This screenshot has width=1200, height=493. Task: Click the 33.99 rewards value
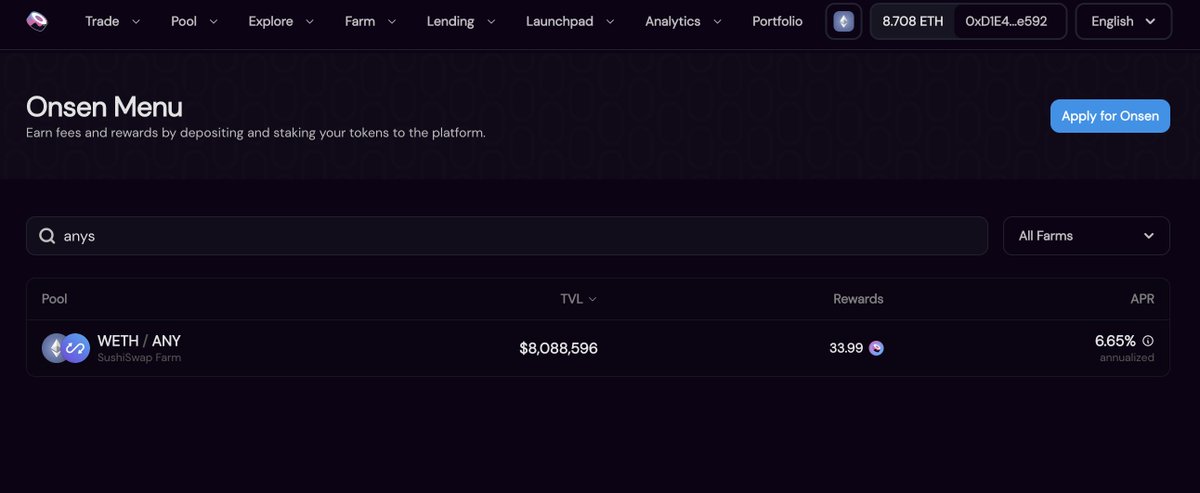(x=846, y=348)
